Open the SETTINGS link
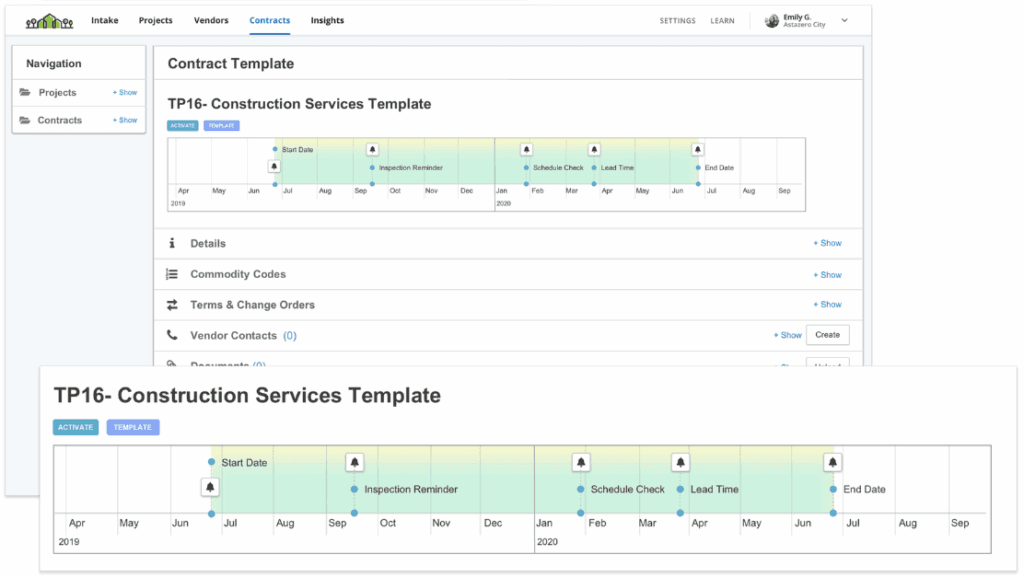 point(677,21)
